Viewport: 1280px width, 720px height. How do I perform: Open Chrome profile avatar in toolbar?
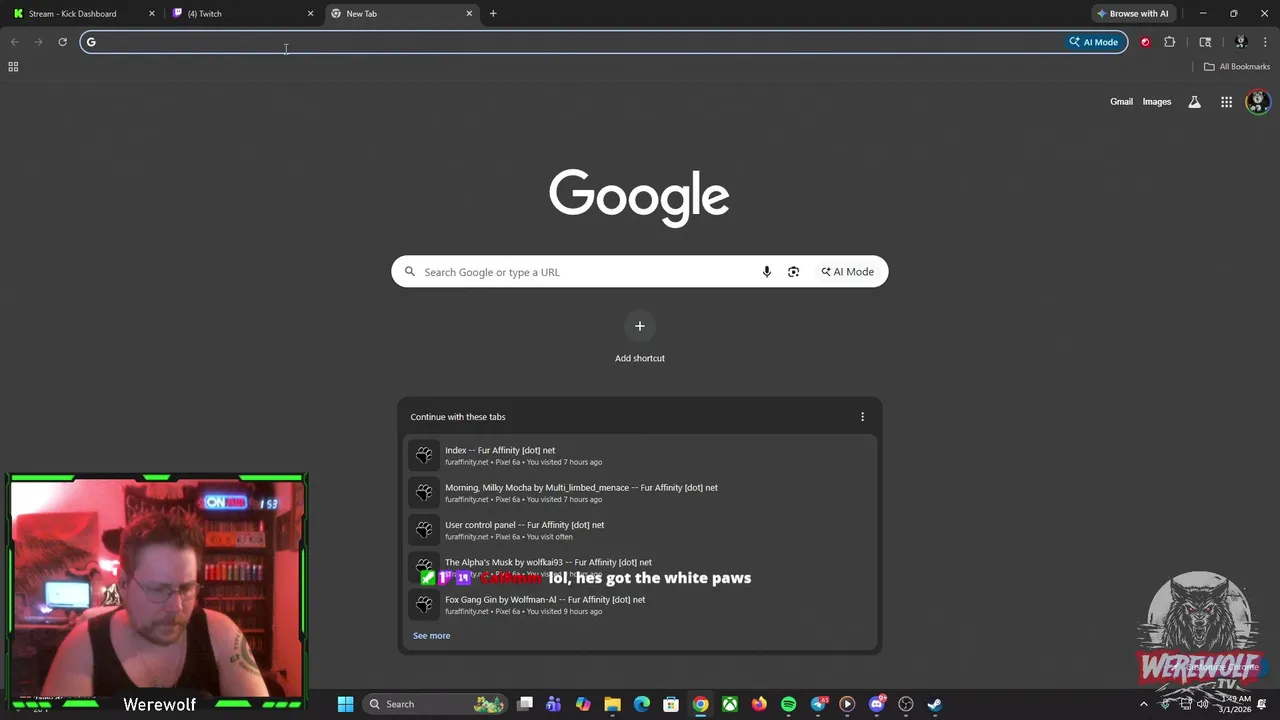[x=1241, y=42]
